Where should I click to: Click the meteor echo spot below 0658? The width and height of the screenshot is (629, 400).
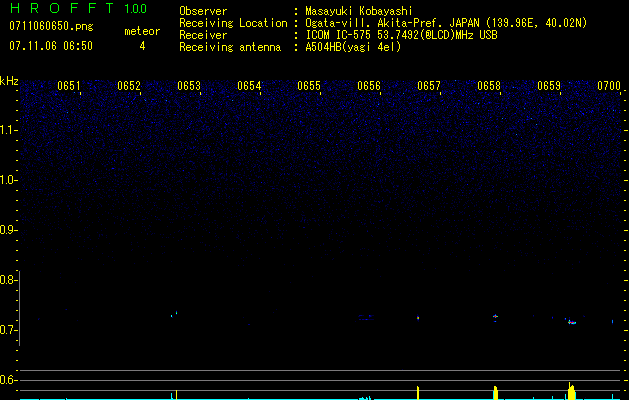[495, 317]
